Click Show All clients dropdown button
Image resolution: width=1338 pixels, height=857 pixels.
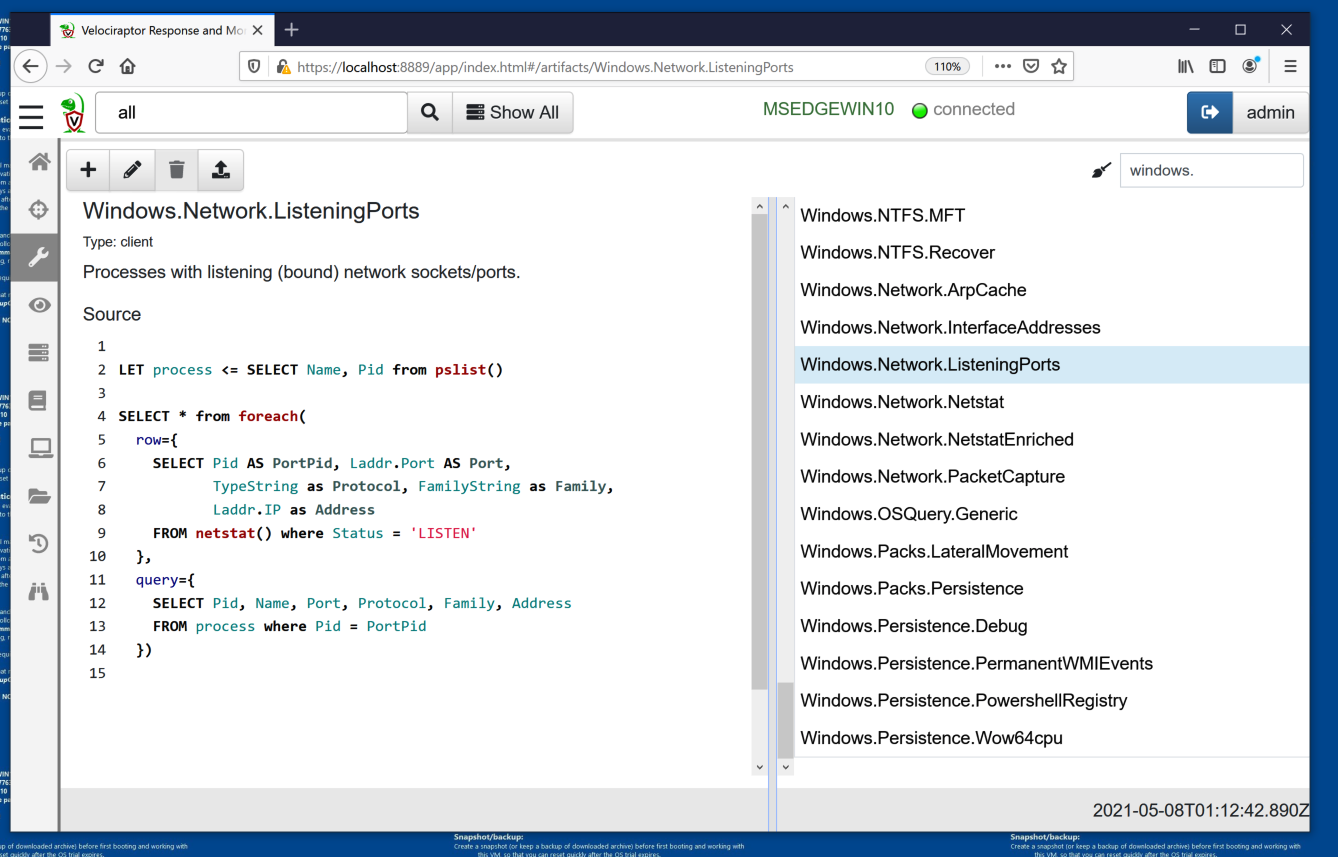point(513,113)
